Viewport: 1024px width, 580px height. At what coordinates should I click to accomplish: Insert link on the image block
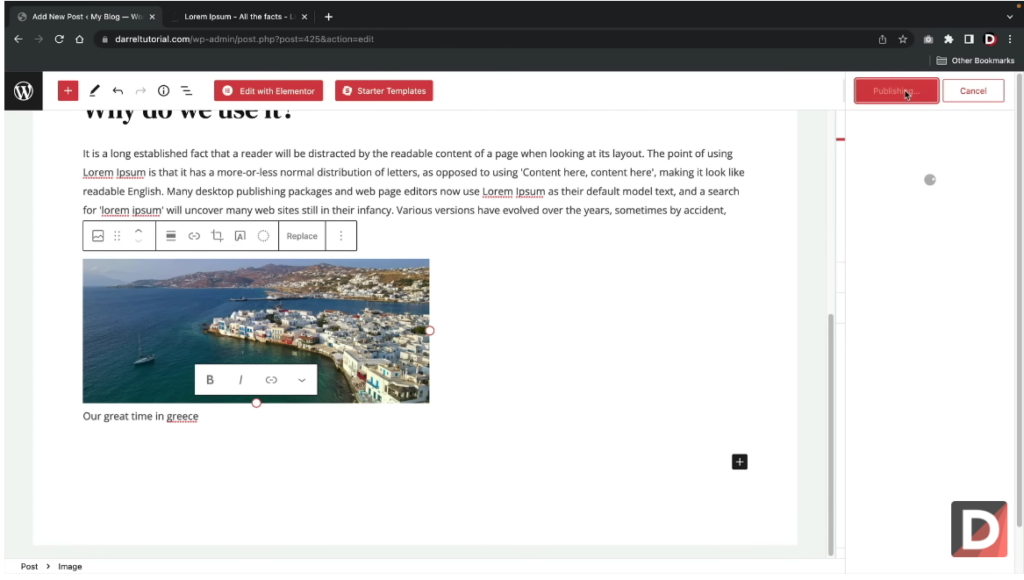click(x=194, y=236)
